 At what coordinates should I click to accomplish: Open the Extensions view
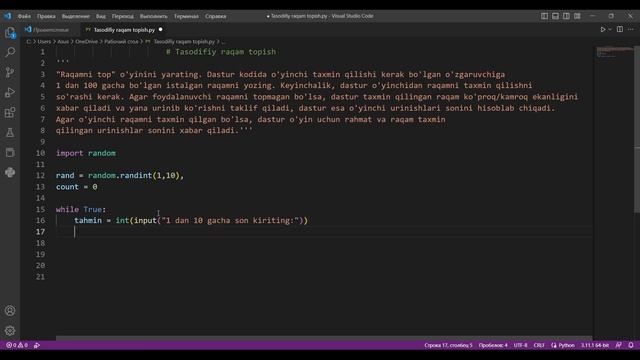coord(10,112)
